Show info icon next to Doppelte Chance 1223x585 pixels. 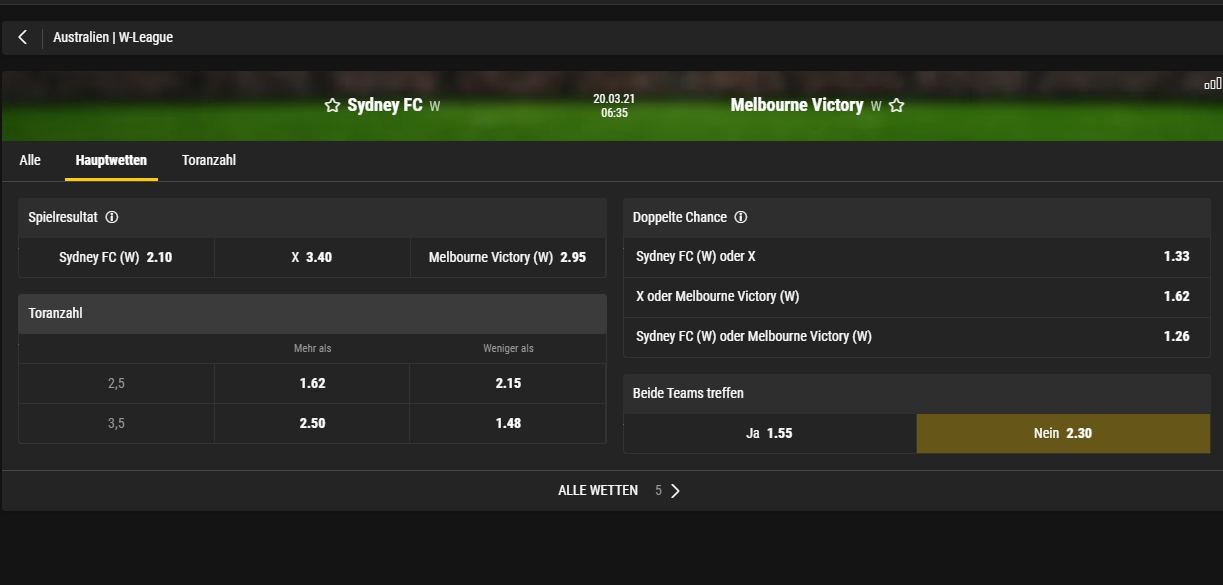click(x=741, y=217)
